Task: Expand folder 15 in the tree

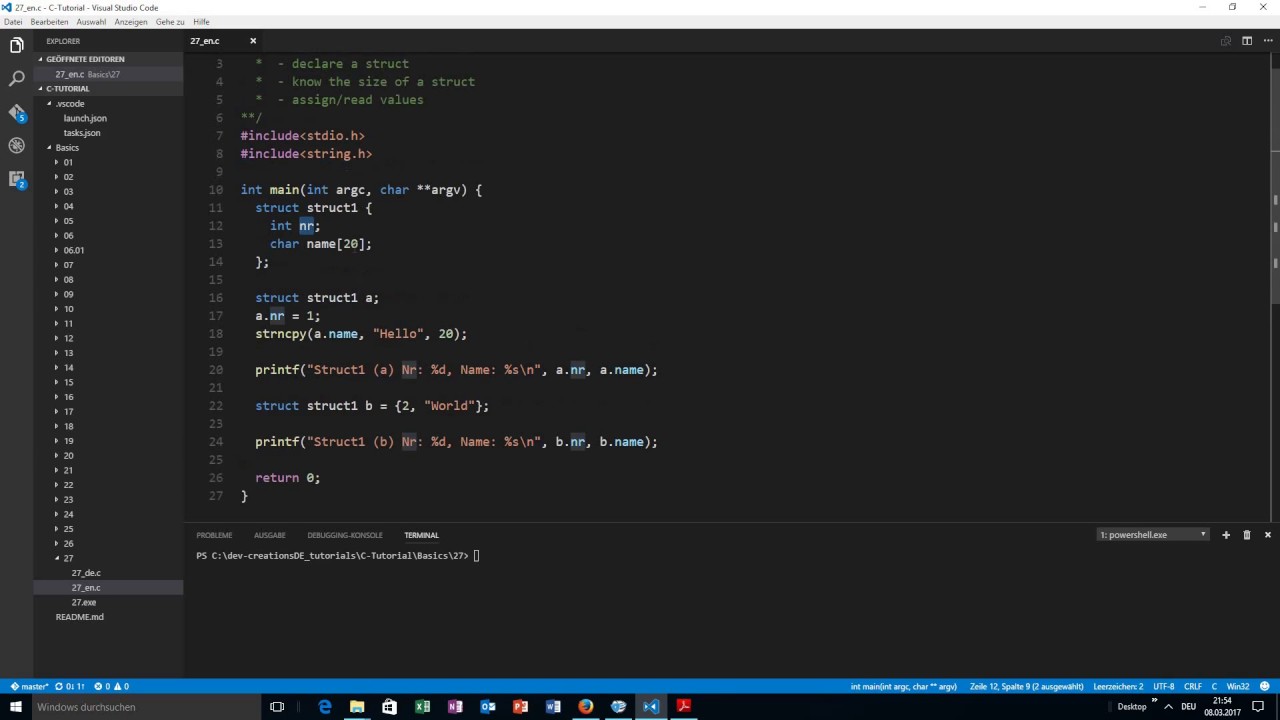Action: coord(67,382)
